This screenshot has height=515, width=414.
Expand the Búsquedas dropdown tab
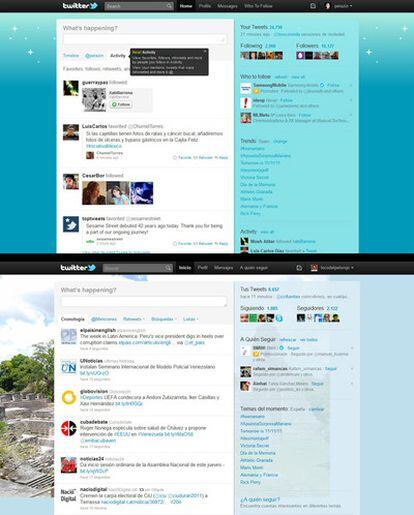pyautogui.click(x=164, y=319)
